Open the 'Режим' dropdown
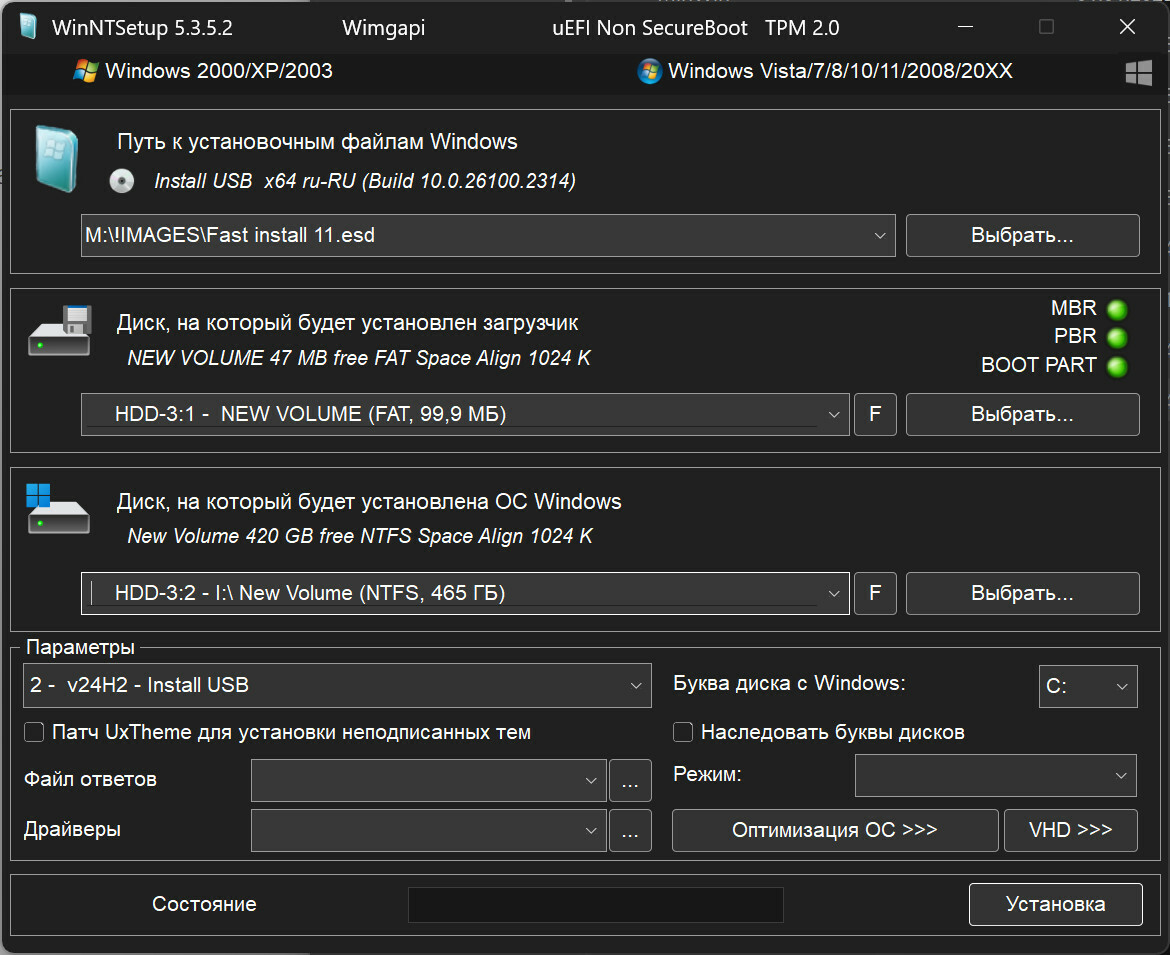The width and height of the screenshot is (1170, 955). click(995, 775)
